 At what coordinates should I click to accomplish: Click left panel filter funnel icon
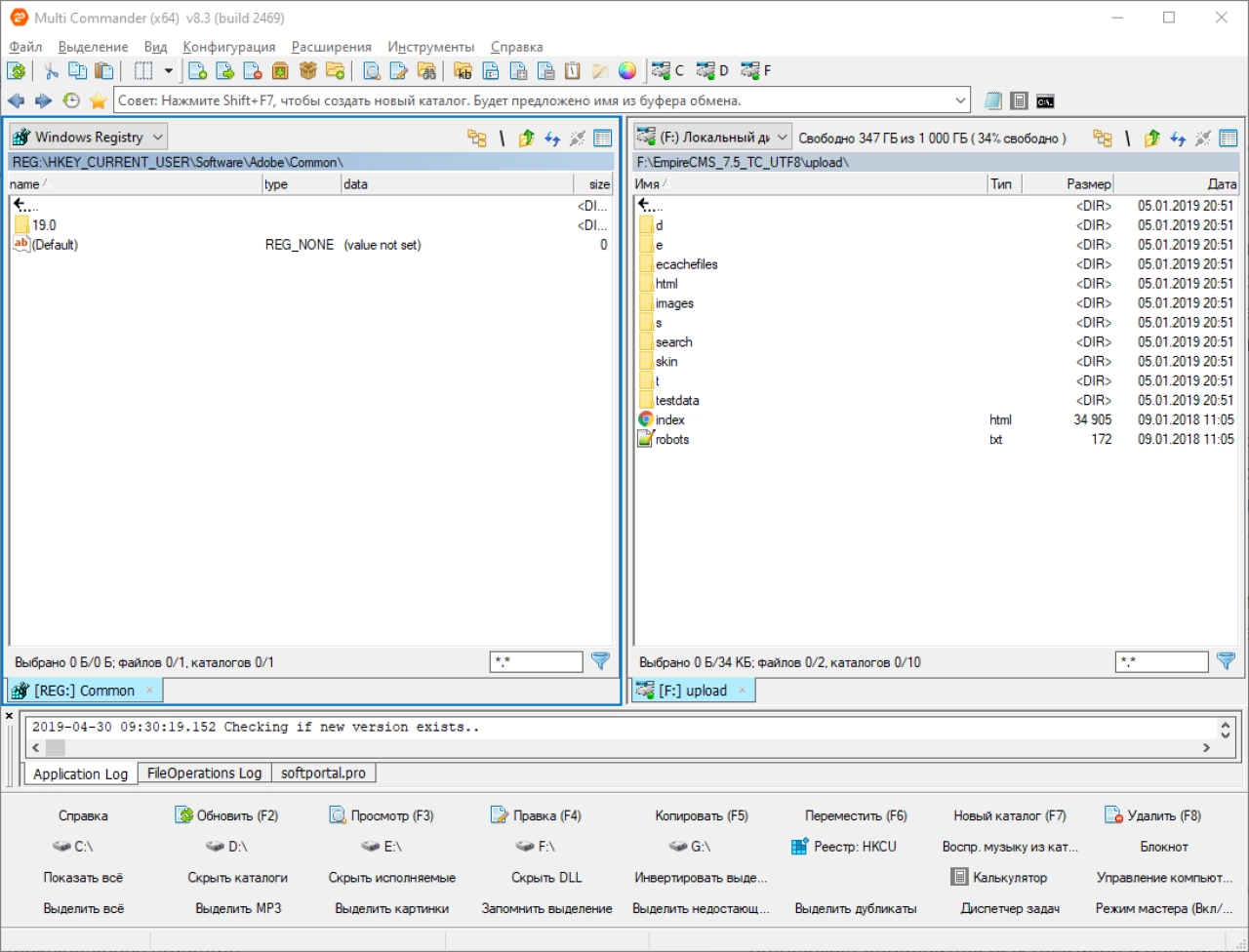[x=601, y=661]
